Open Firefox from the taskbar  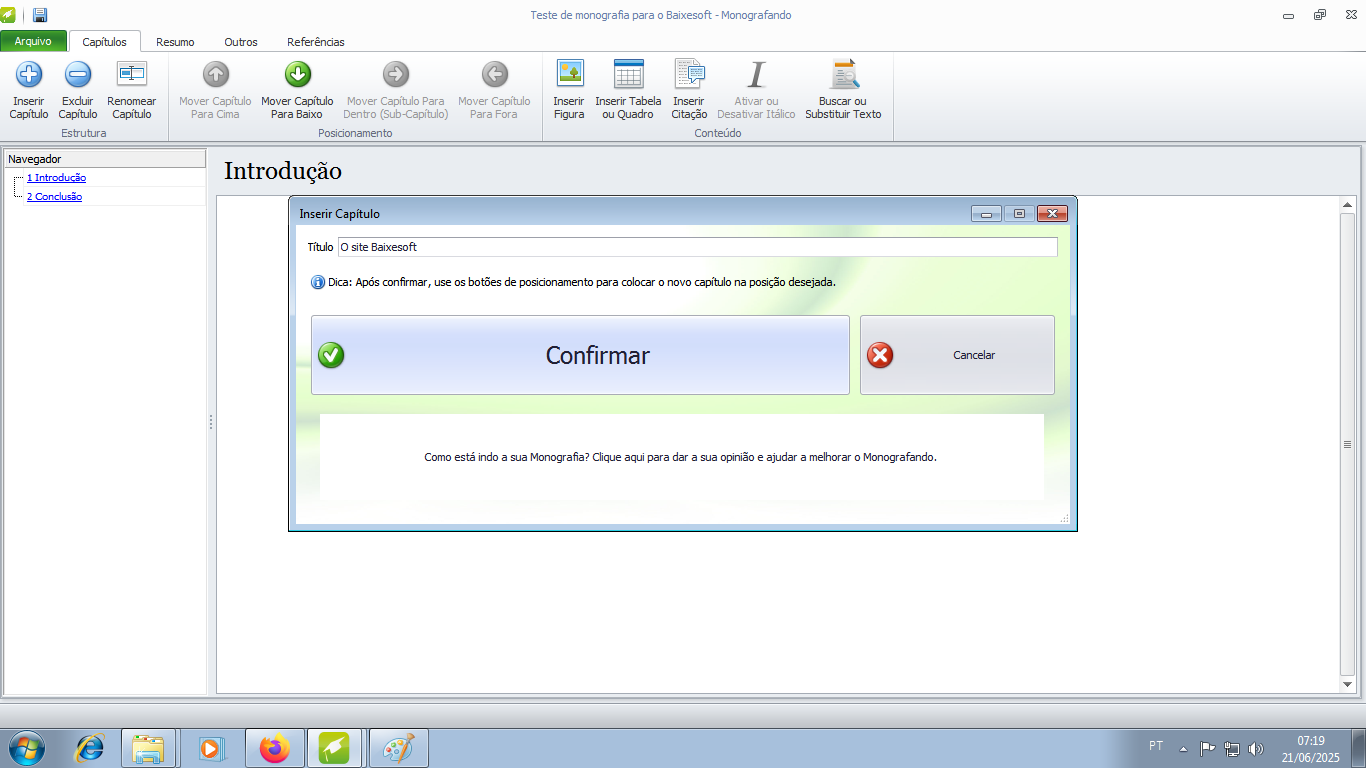pos(273,748)
